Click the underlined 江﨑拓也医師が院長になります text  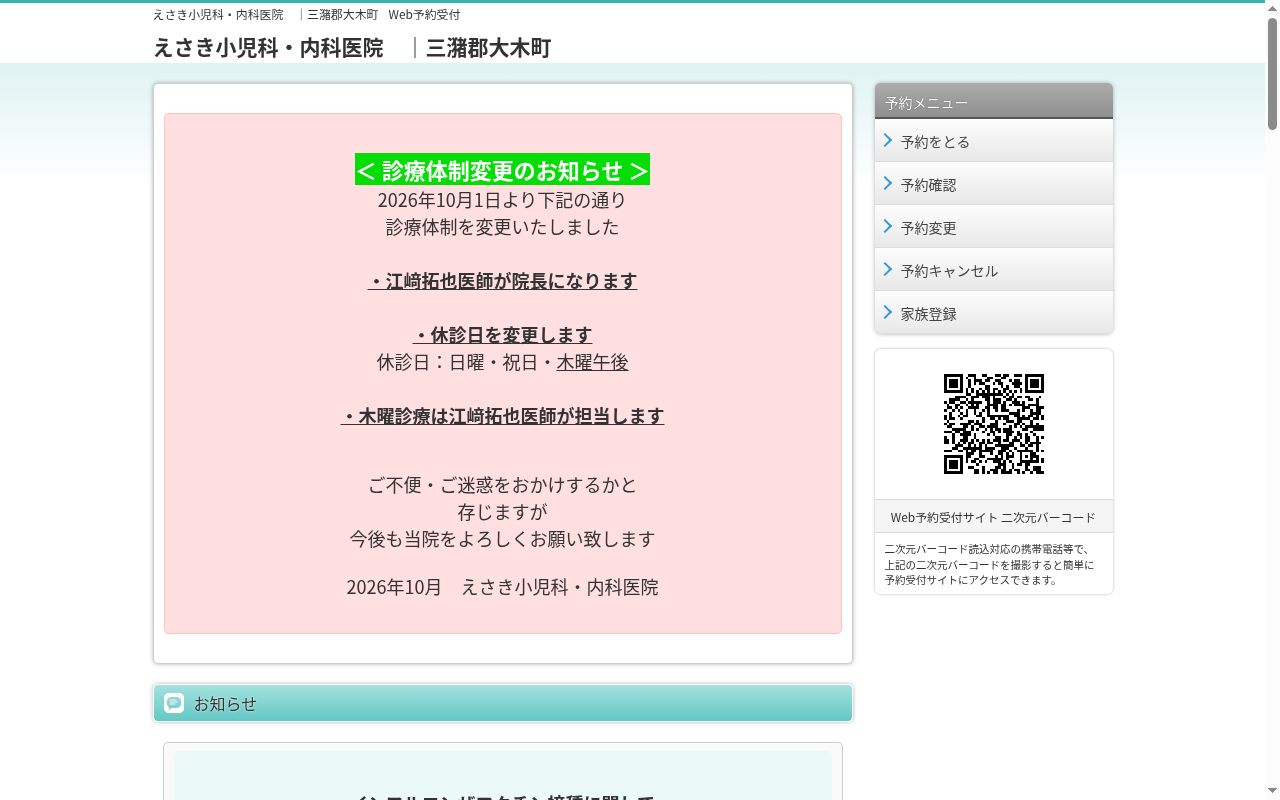502,281
